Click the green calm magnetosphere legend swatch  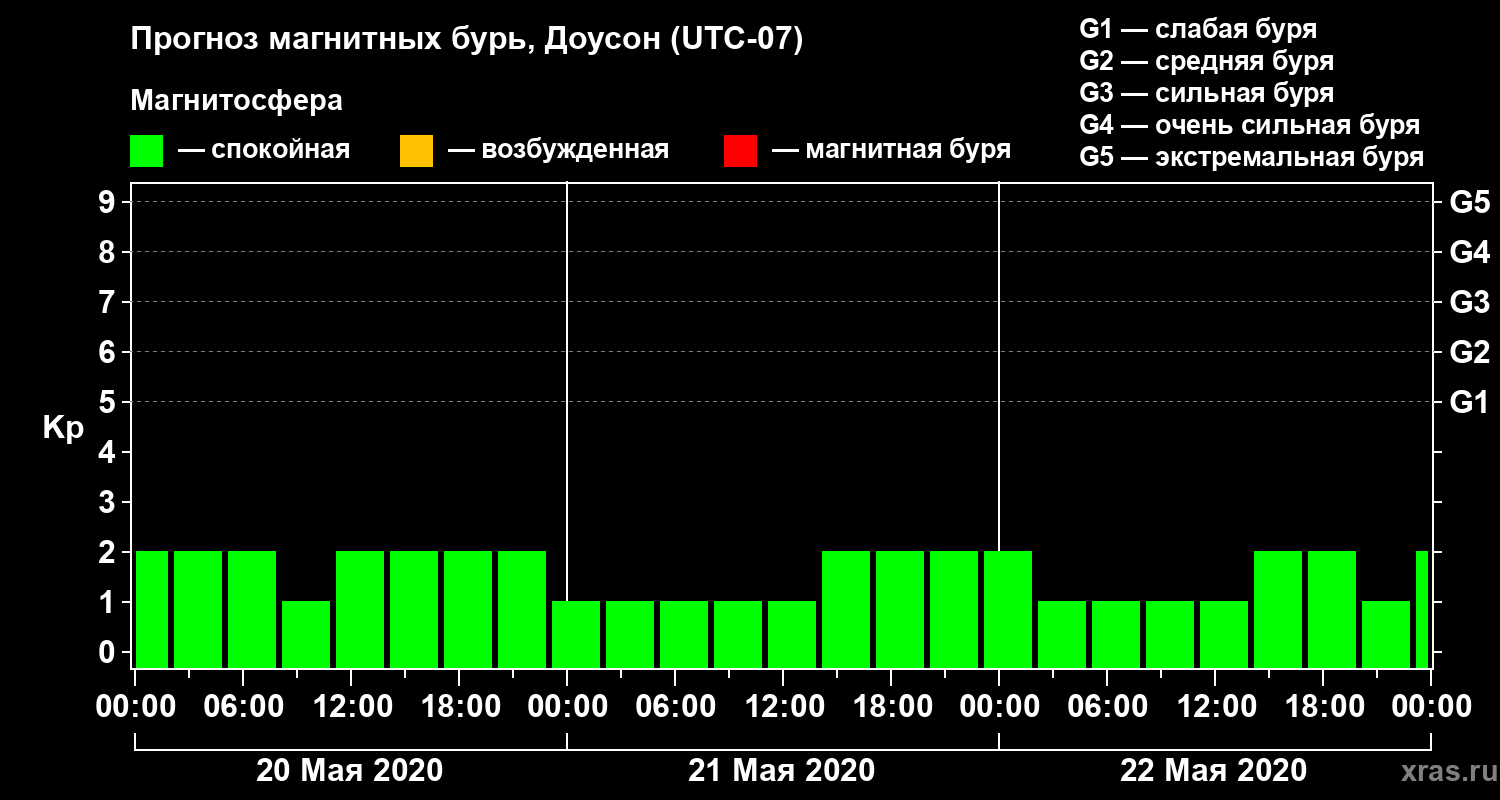(x=146, y=151)
